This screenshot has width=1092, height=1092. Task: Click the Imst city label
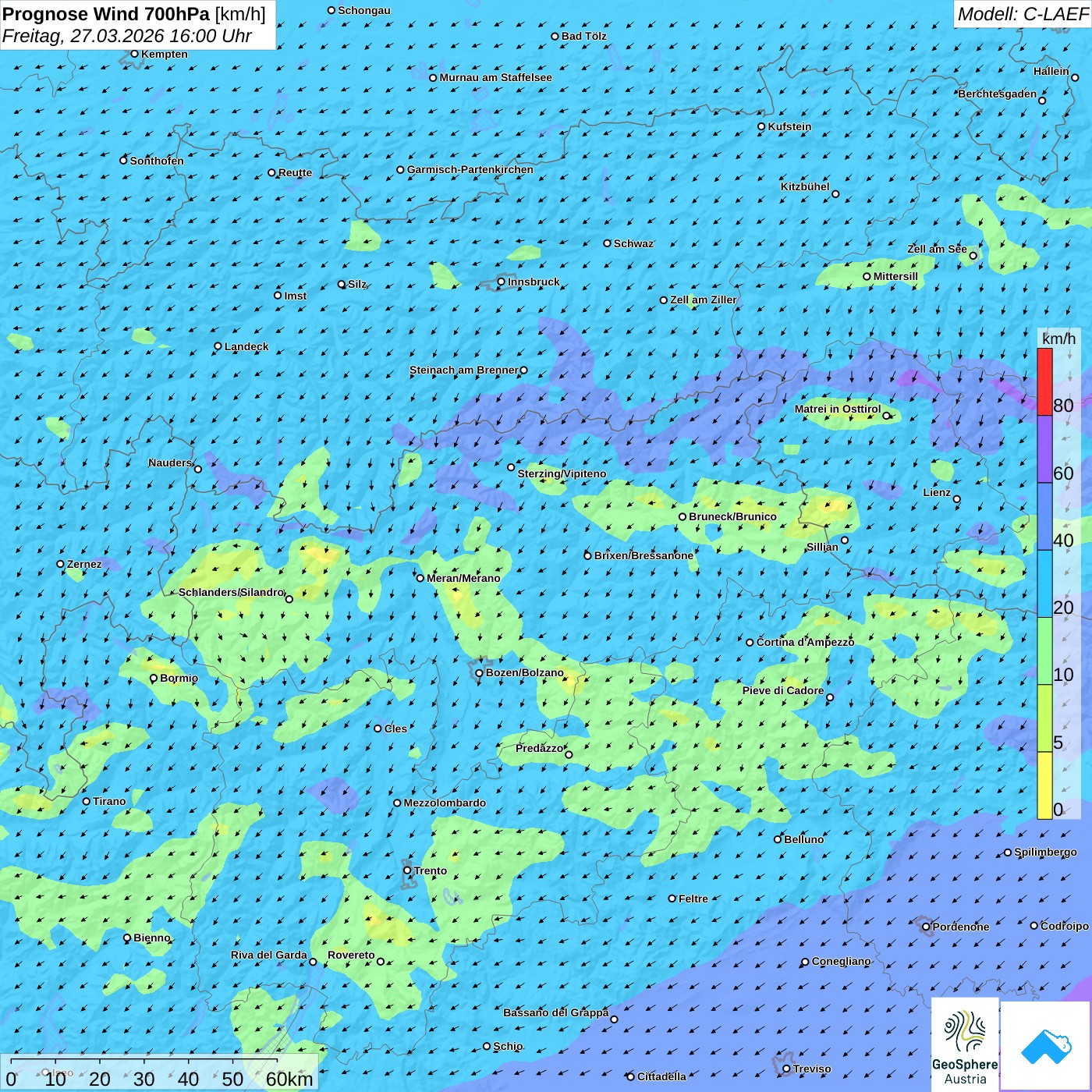[x=296, y=296]
